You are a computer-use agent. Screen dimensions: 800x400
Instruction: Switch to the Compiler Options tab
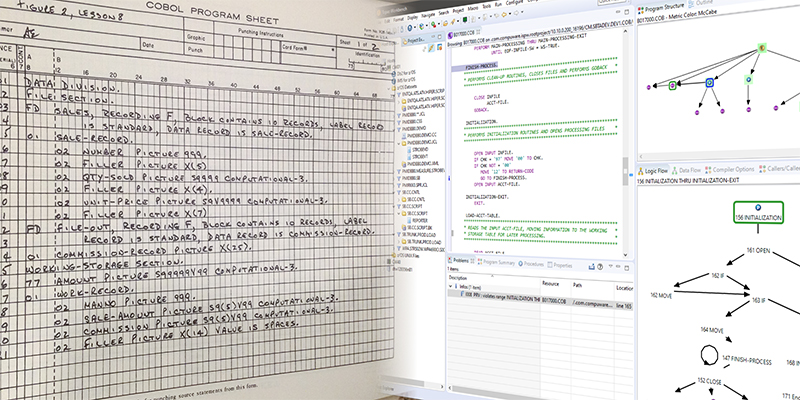(729, 169)
